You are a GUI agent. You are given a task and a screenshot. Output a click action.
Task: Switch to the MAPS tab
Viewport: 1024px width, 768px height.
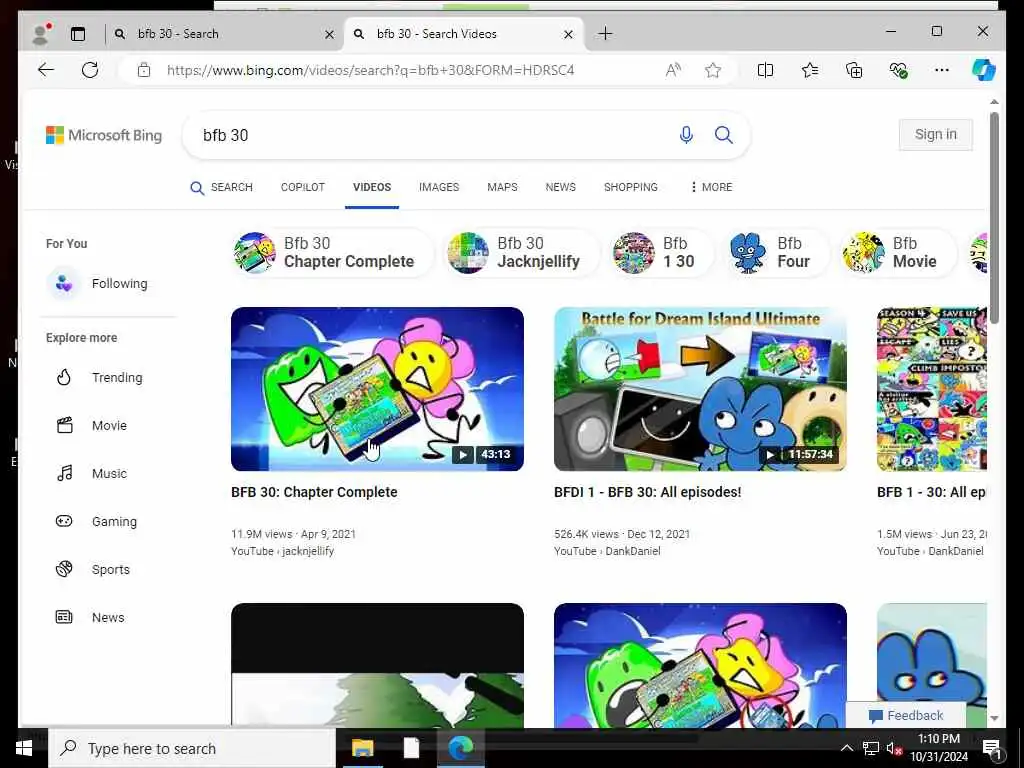tap(502, 187)
